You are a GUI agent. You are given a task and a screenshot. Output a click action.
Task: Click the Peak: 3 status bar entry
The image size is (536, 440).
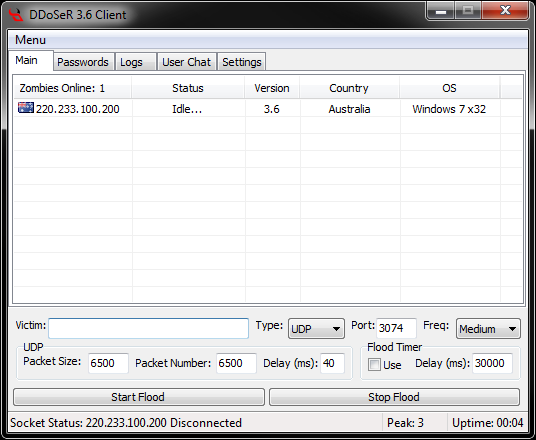[405, 423]
